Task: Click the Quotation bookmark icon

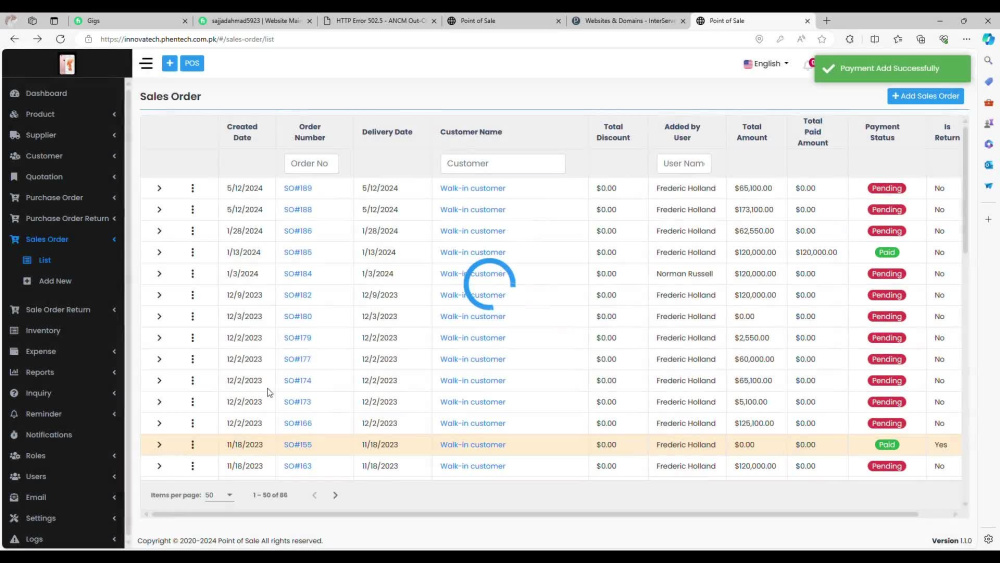Action: point(14,177)
